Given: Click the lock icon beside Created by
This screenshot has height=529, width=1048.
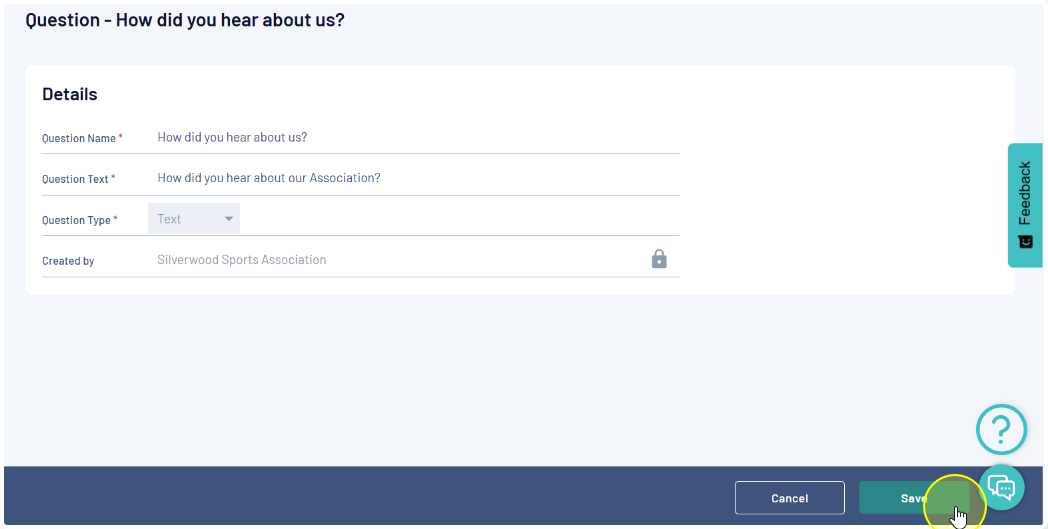Looking at the screenshot, I should click(x=659, y=259).
